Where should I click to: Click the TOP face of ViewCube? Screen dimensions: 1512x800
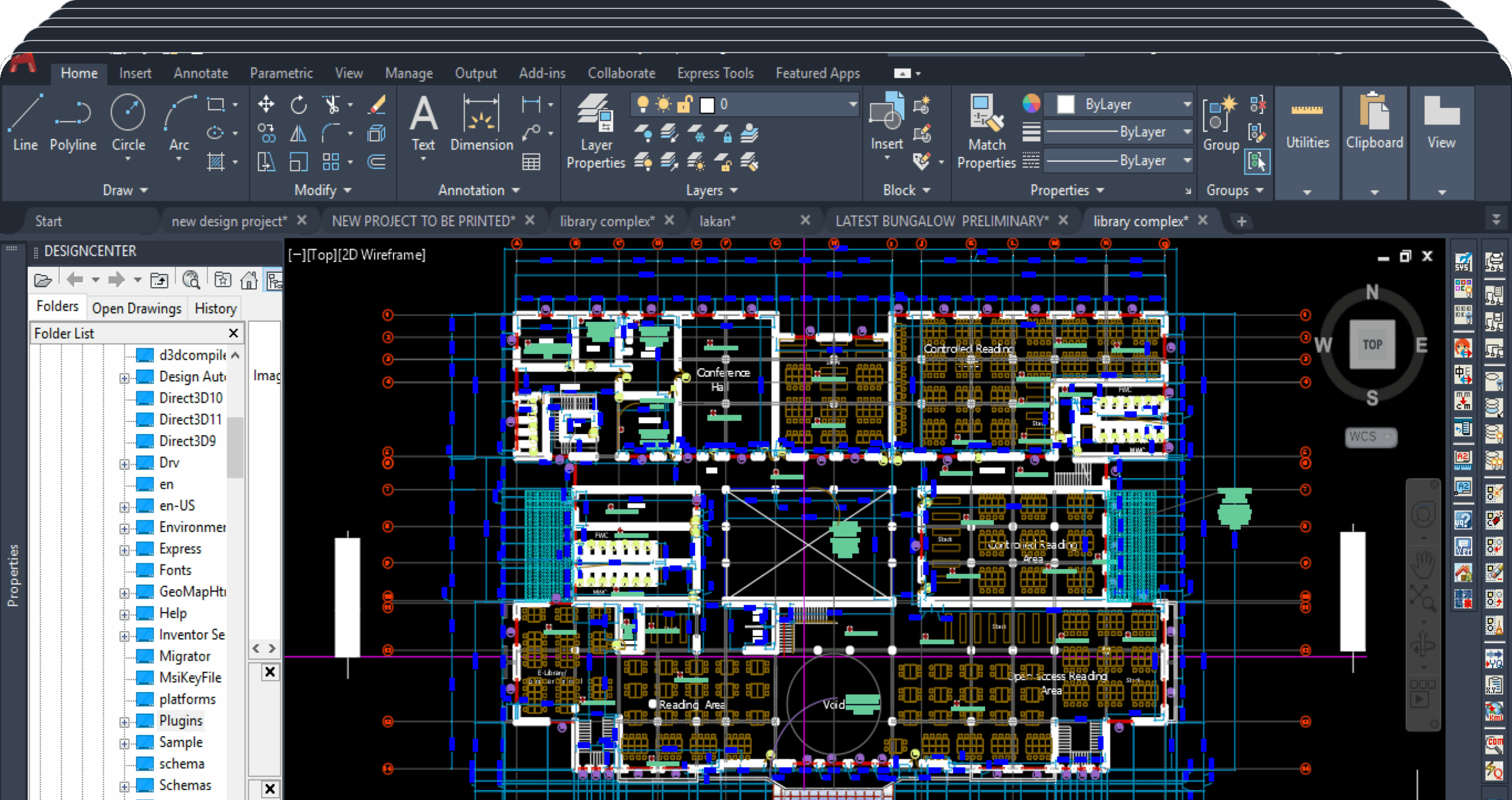tap(1372, 345)
